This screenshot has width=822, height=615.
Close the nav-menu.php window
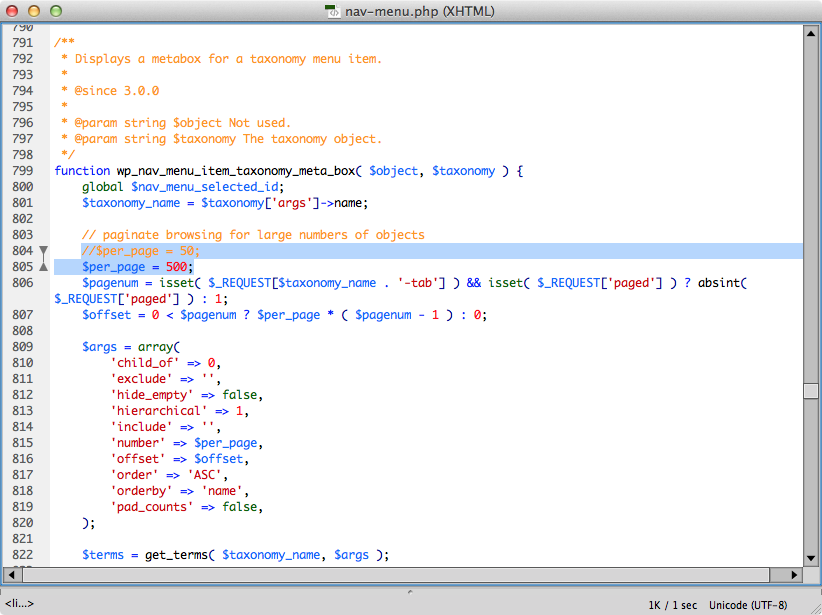click(12, 10)
